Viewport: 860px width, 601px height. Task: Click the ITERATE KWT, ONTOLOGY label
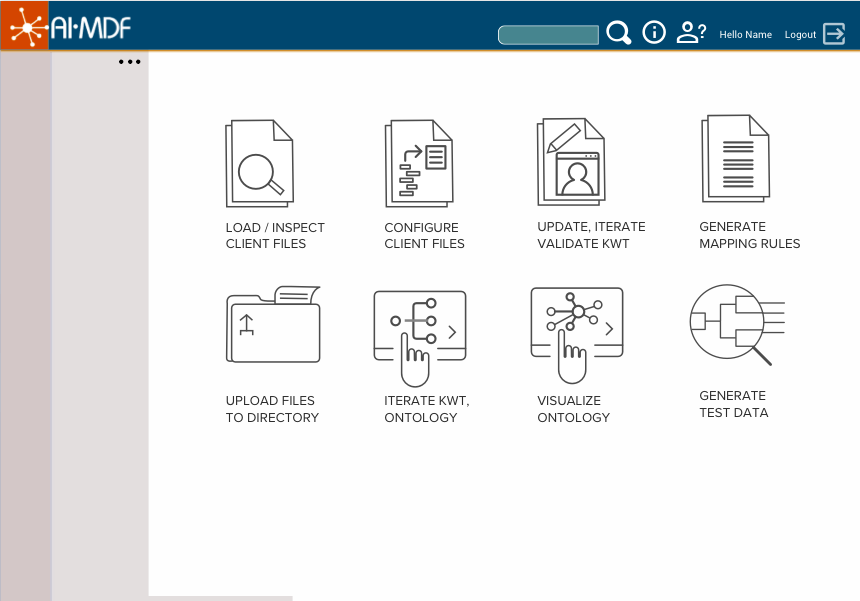tap(427, 409)
